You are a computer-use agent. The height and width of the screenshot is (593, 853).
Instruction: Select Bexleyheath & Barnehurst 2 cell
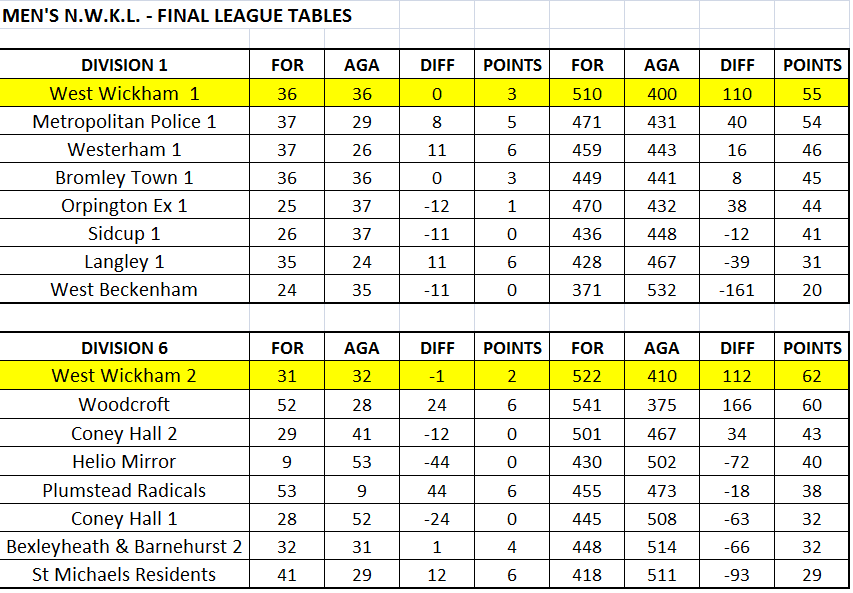click(125, 546)
